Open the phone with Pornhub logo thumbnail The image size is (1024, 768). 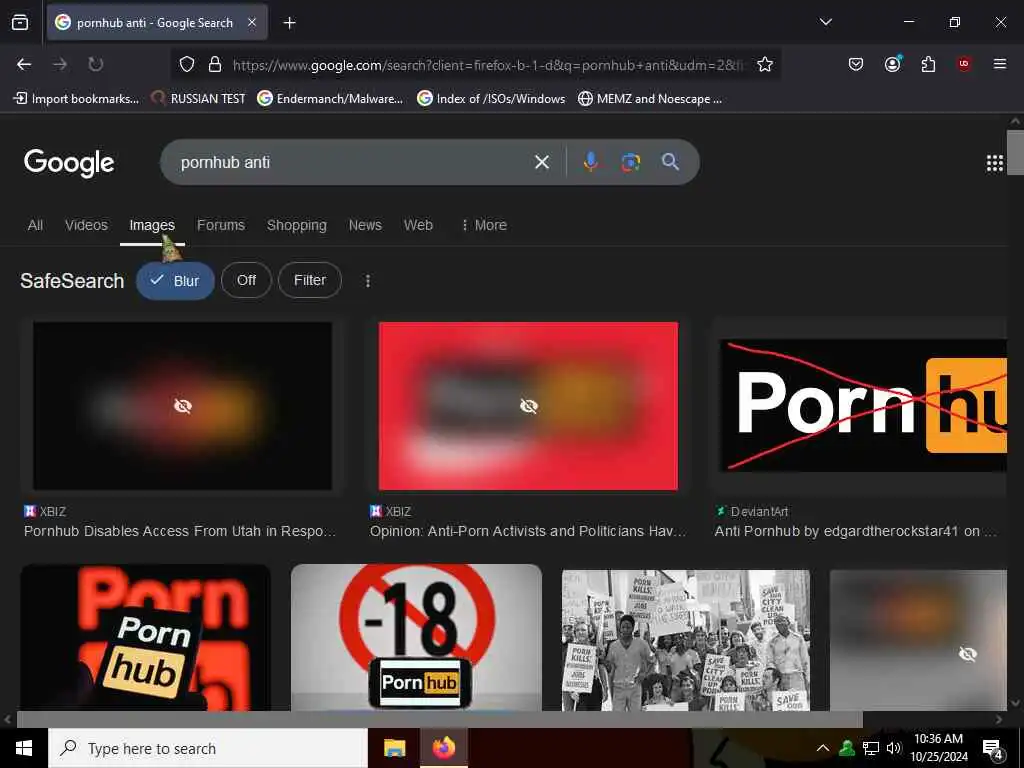[146, 637]
